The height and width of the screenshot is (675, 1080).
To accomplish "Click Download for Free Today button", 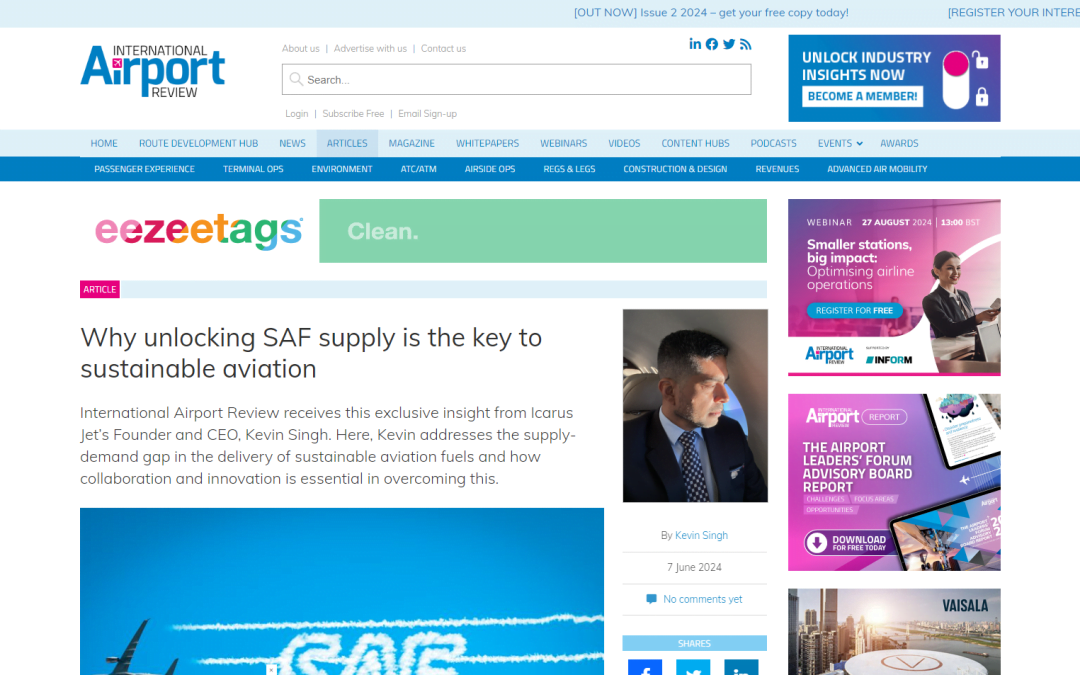I will point(848,543).
